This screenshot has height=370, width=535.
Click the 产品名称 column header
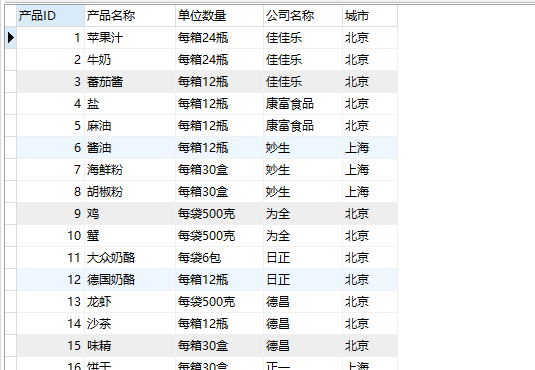tap(130, 16)
